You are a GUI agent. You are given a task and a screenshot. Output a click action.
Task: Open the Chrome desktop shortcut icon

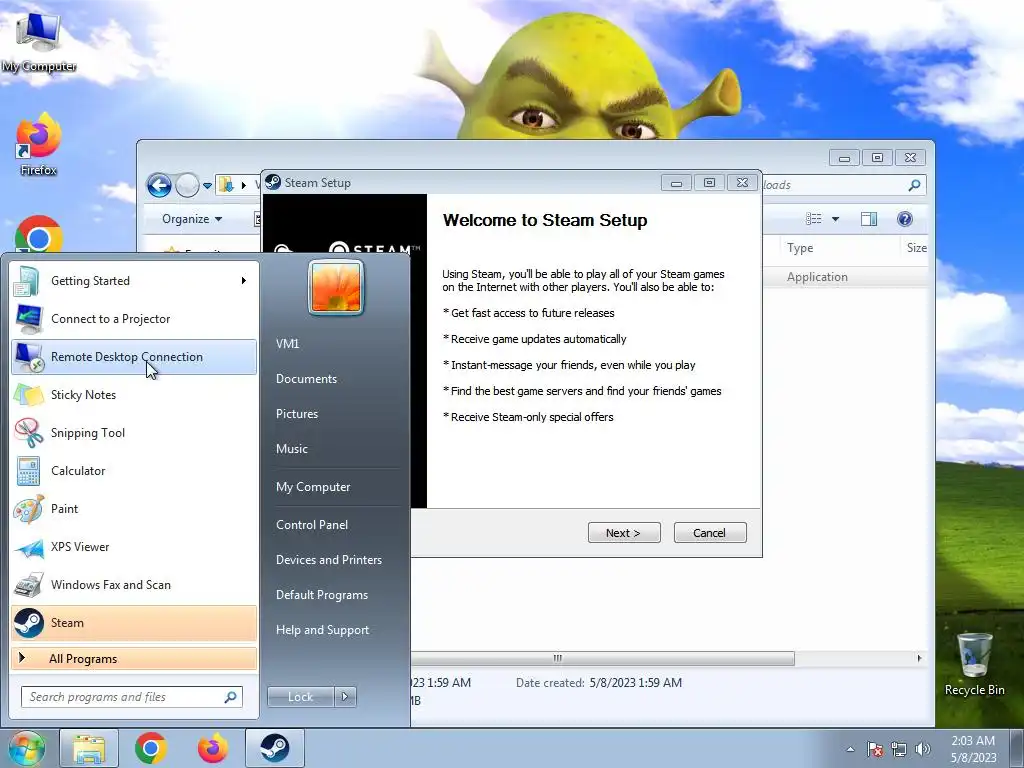(x=38, y=234)
